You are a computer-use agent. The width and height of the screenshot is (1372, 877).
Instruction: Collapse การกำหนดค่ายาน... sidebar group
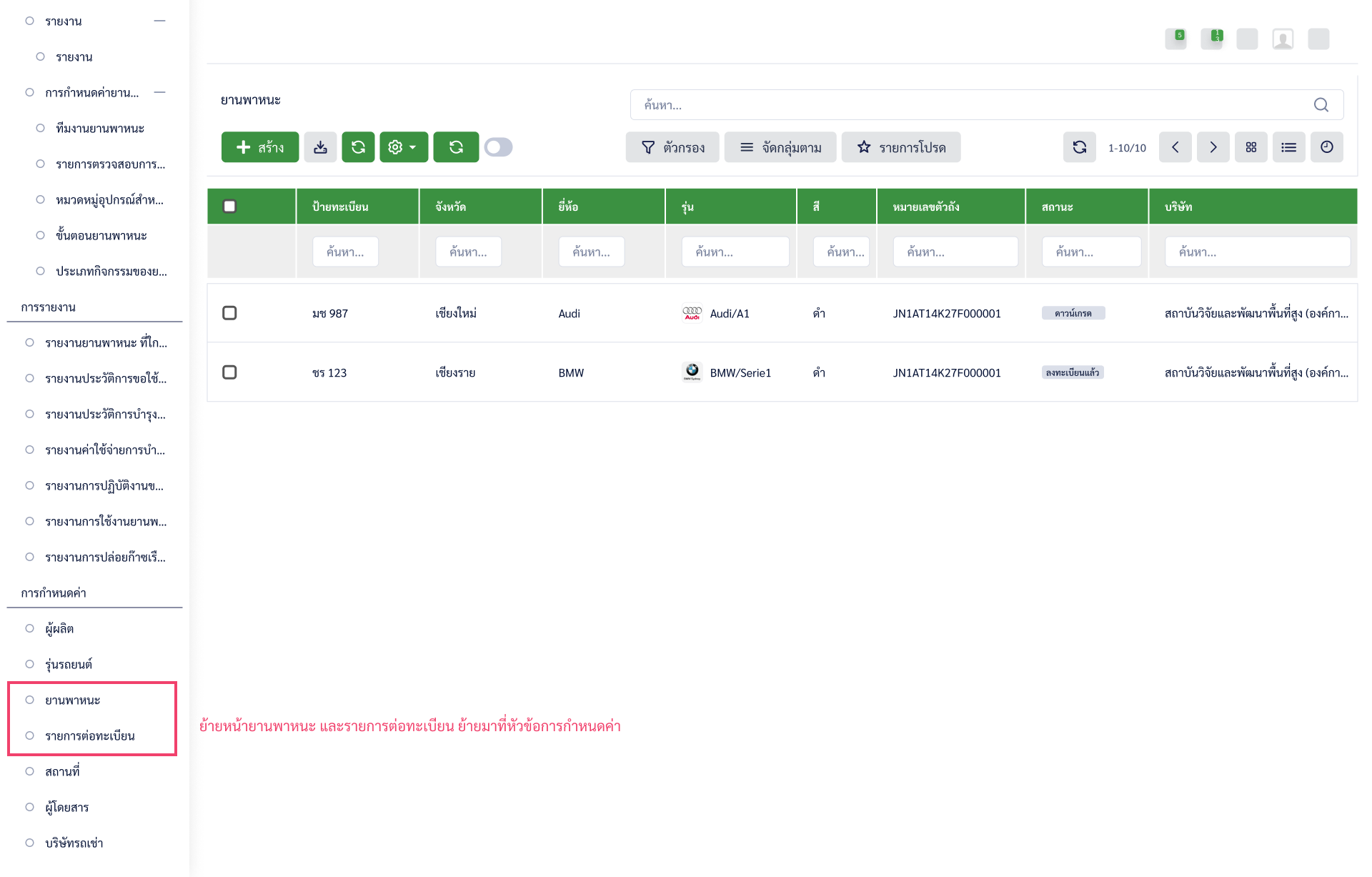click(x=159, y=93)
